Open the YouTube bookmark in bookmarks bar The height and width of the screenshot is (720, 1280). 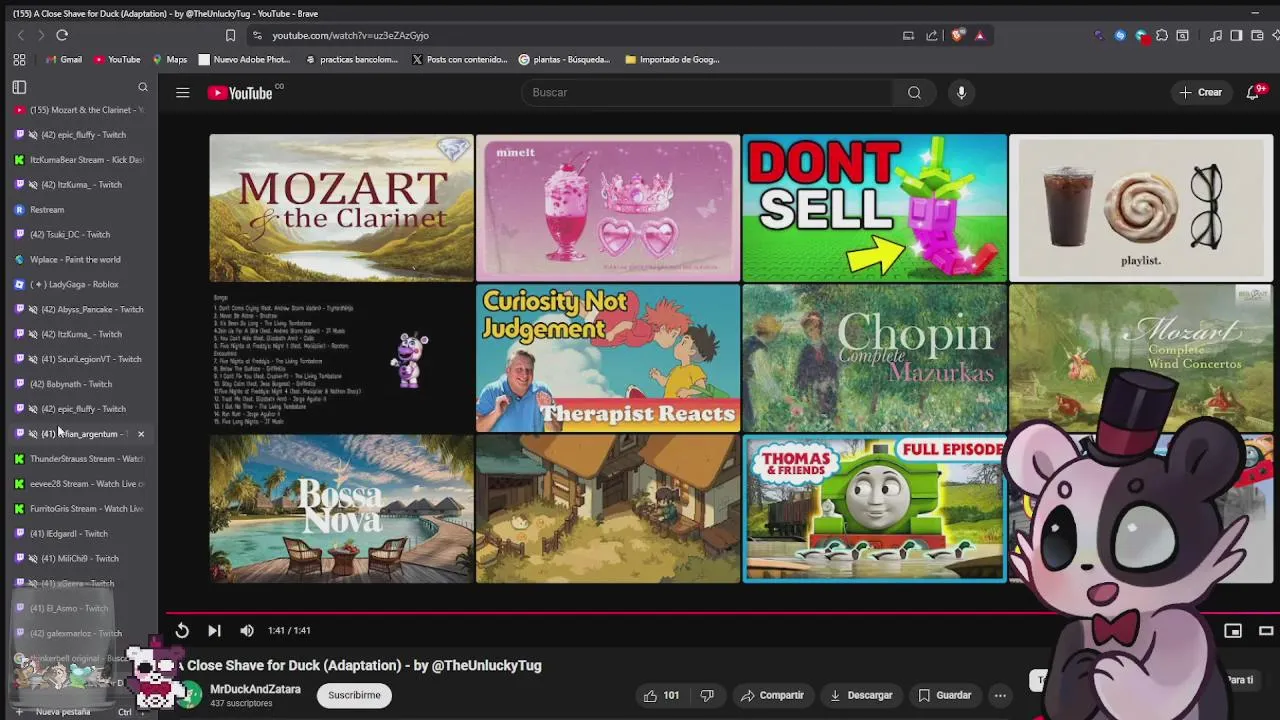[x=117, y=59]
